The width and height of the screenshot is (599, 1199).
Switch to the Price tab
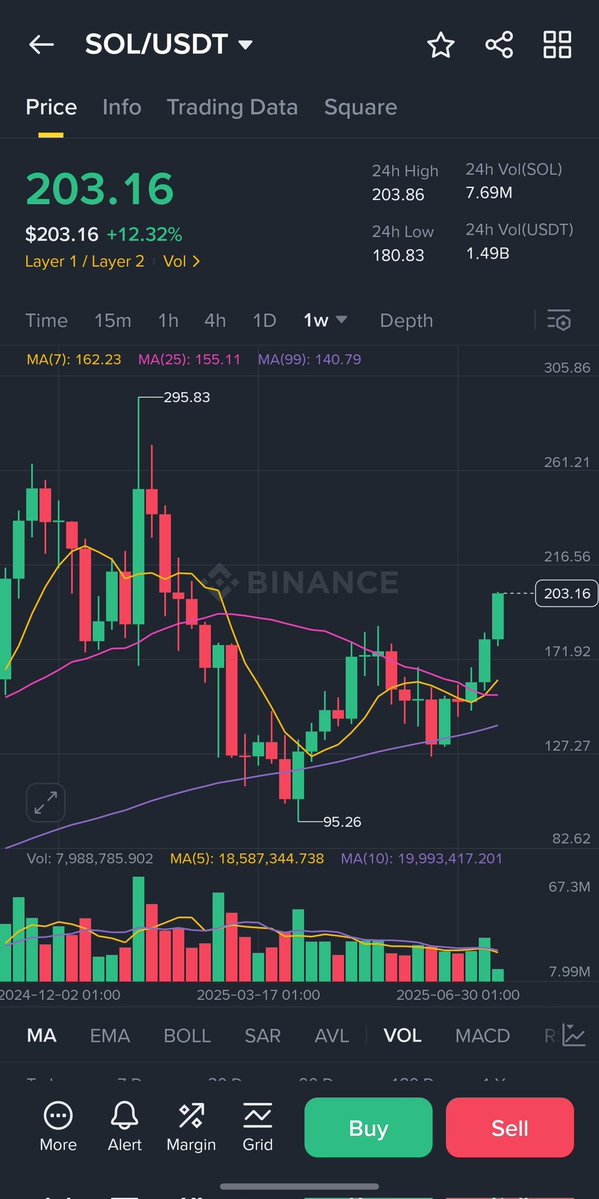(x=51, y=107)
